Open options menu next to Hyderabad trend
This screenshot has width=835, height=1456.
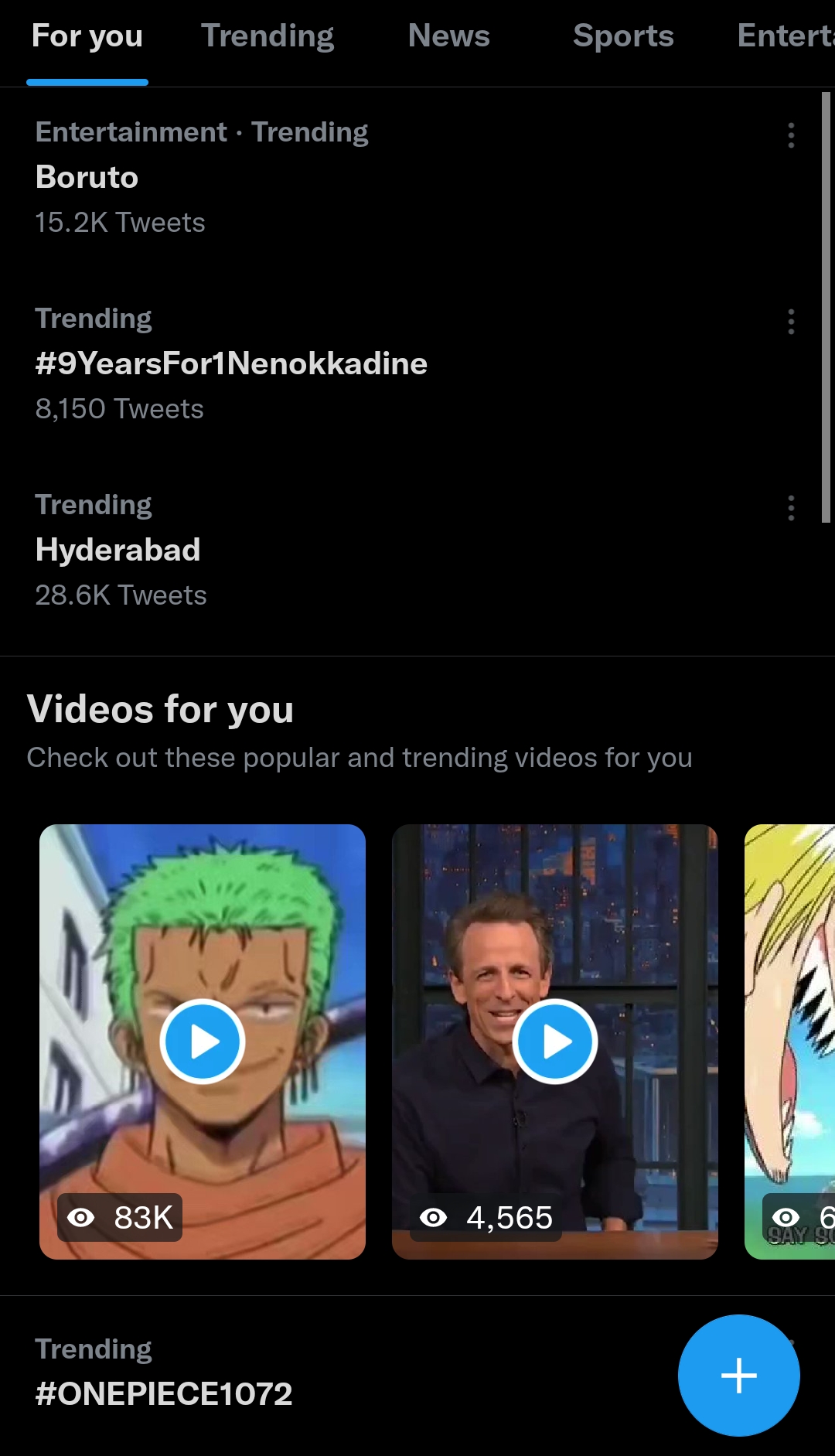point(790,509)
